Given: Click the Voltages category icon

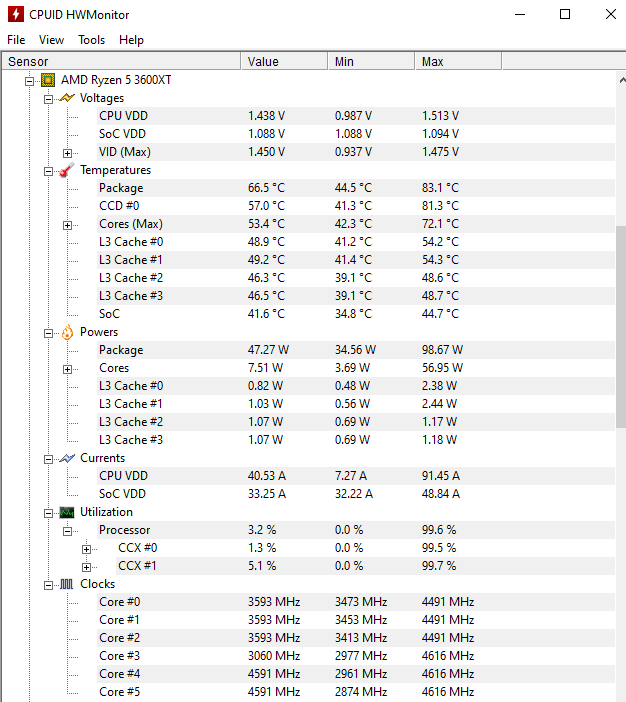Looking at the screenshot, I should click(67, 98).
